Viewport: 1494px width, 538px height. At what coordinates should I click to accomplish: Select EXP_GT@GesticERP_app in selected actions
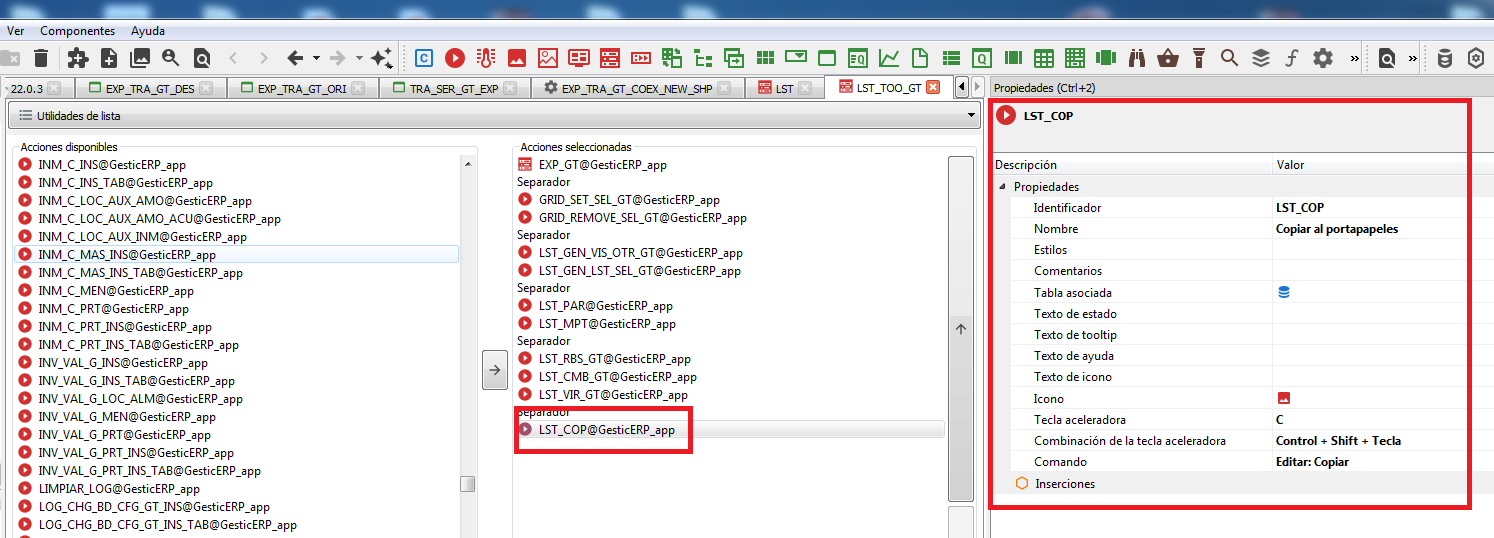[603, 165]
